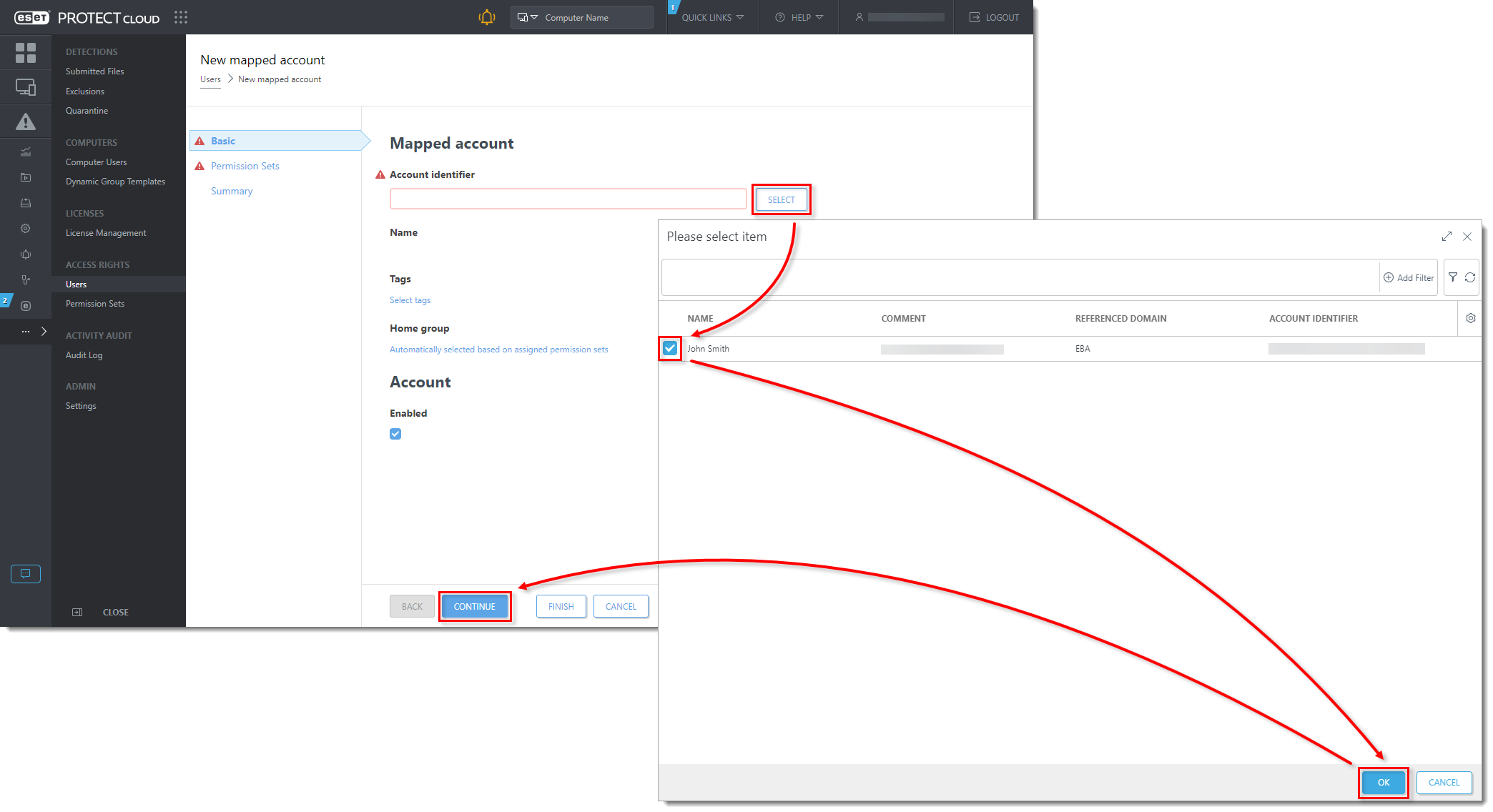The image size is (1493, 812).
Task: Click the column settings gear icon in dialog
Action: [x=1471, y=318]
